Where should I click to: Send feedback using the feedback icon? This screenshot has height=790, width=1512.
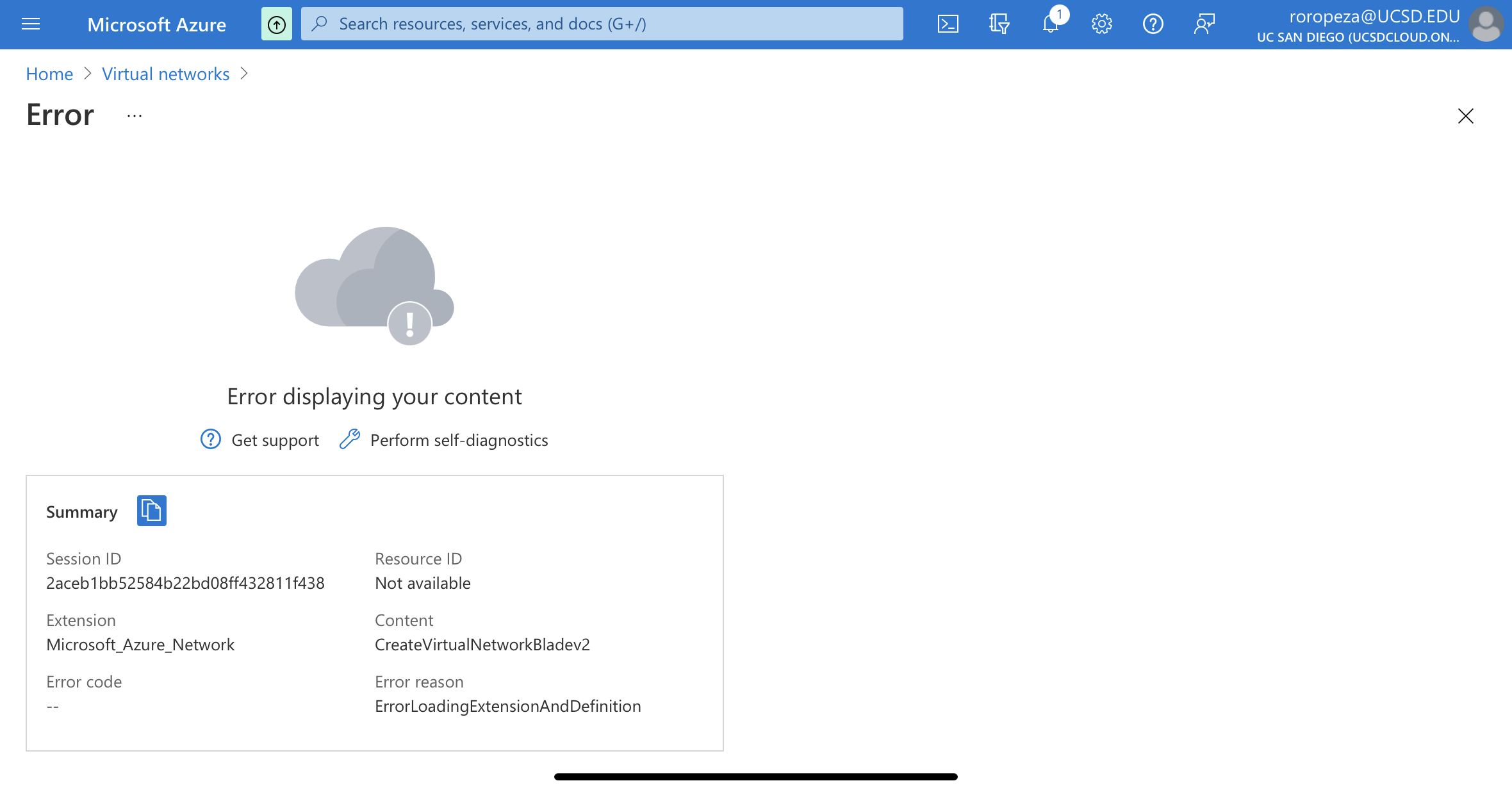point(1204,24)
